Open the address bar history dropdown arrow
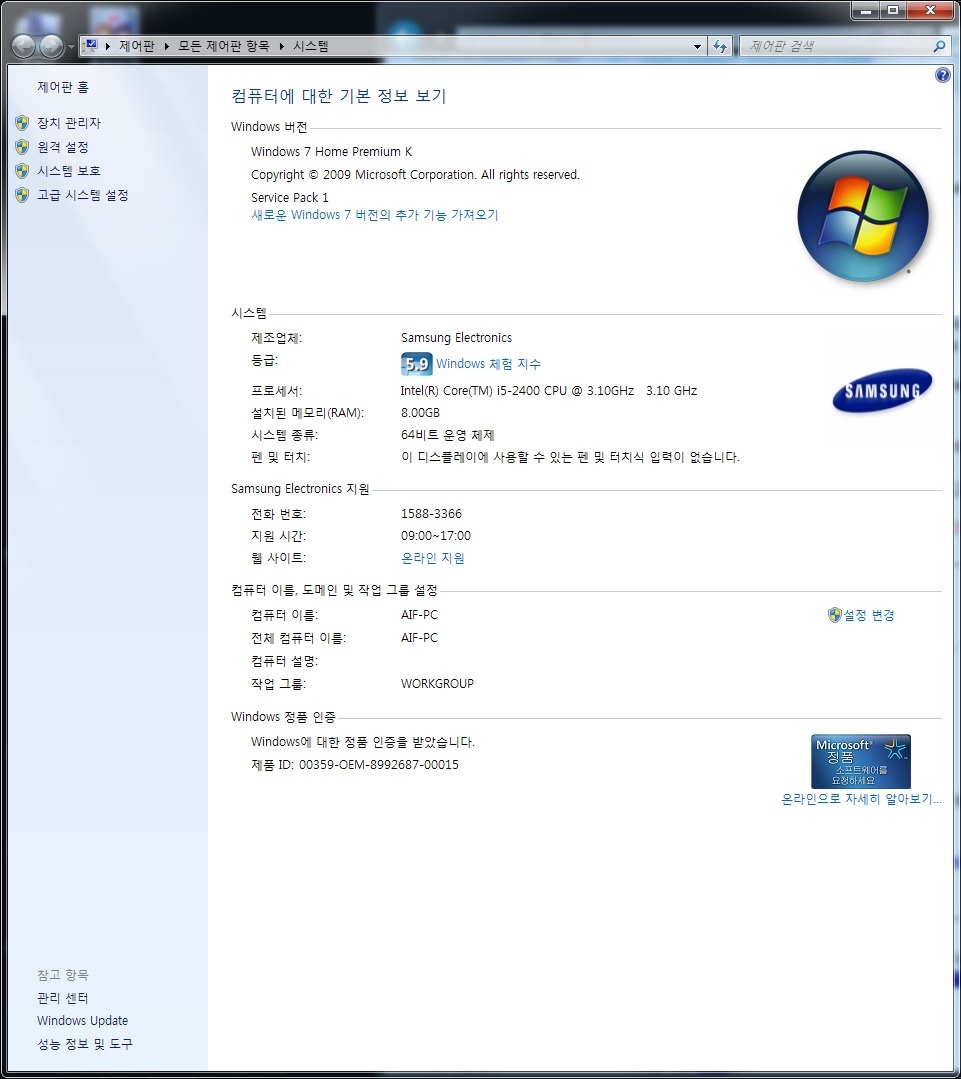This screenshot has height=1079, width=961. (x=698, y=47)
